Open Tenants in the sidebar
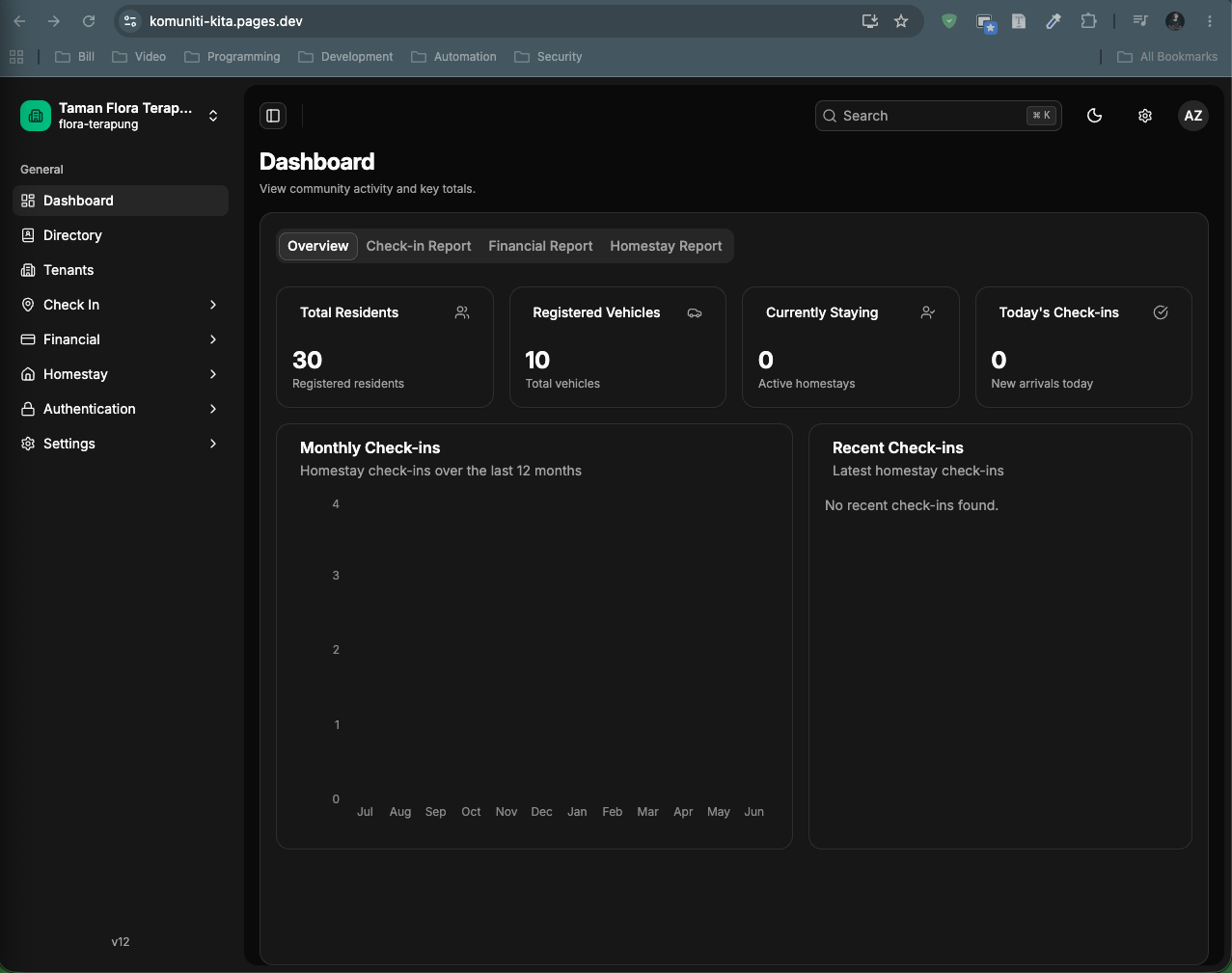This screenshot has height=973, width=1232. point(121,270)
